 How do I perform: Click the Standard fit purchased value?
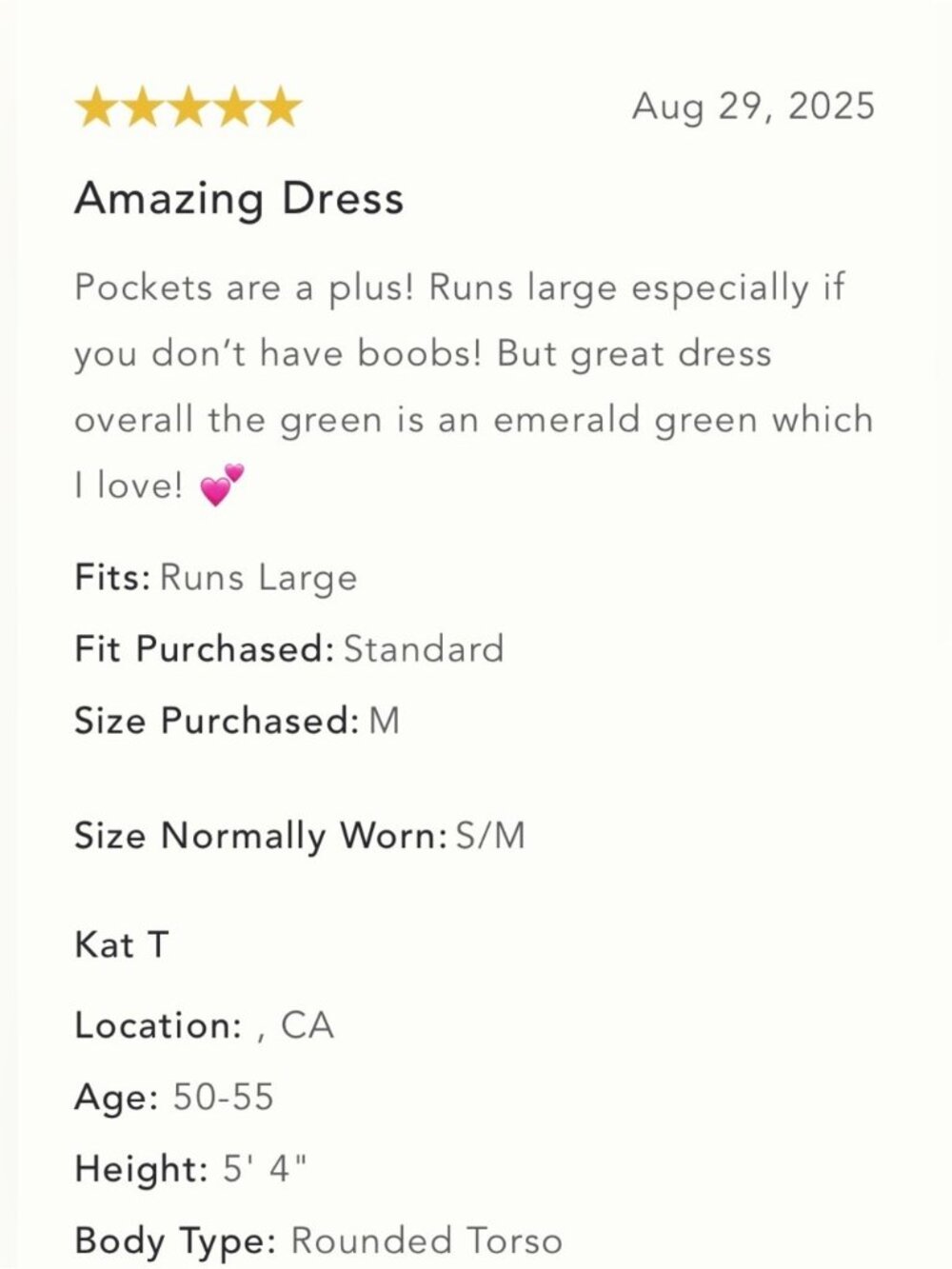[x=424, y=649]
